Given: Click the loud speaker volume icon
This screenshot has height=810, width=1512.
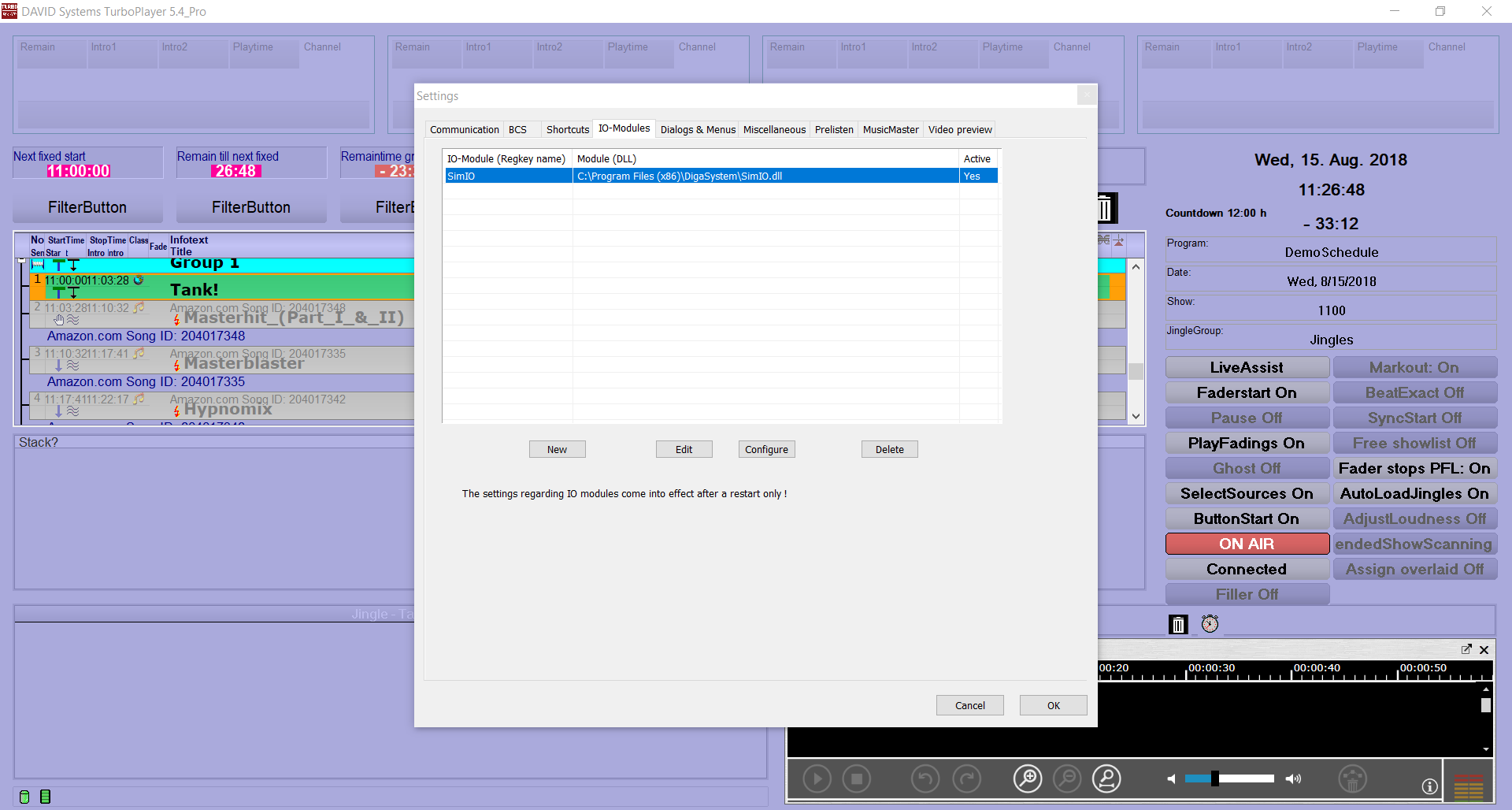Looking at the screenshot, I should (x=1293, y=778).
